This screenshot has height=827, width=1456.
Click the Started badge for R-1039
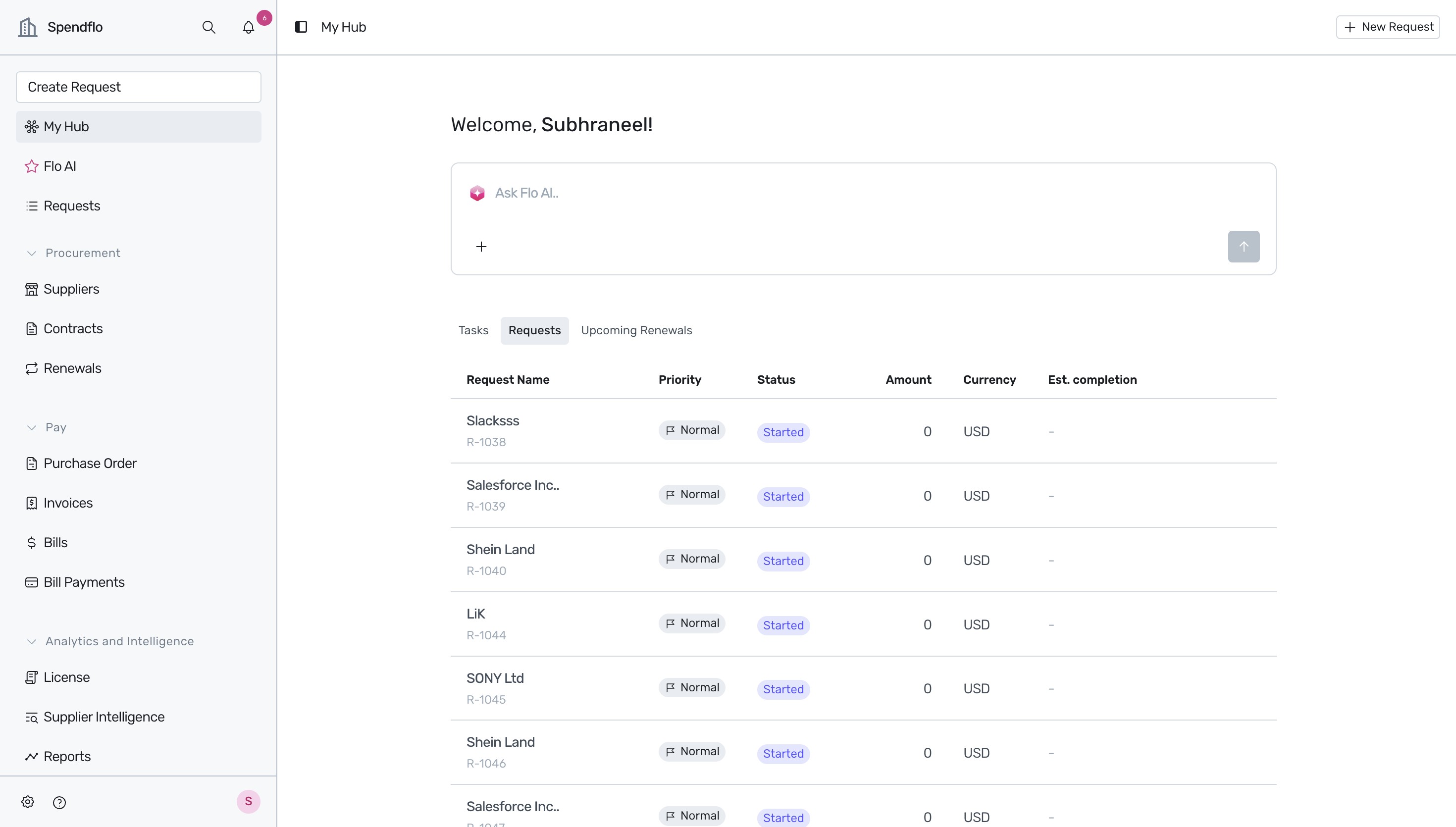pos(783,496)
